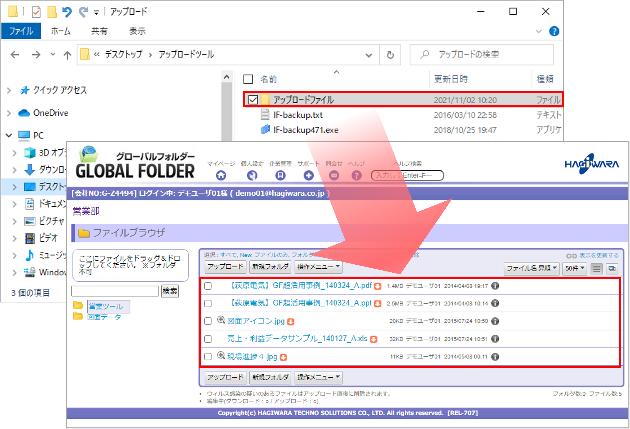This screenshot has width=630, height=429.
Task: Open the 表示 ribbon tab
Action: [137, 31]
